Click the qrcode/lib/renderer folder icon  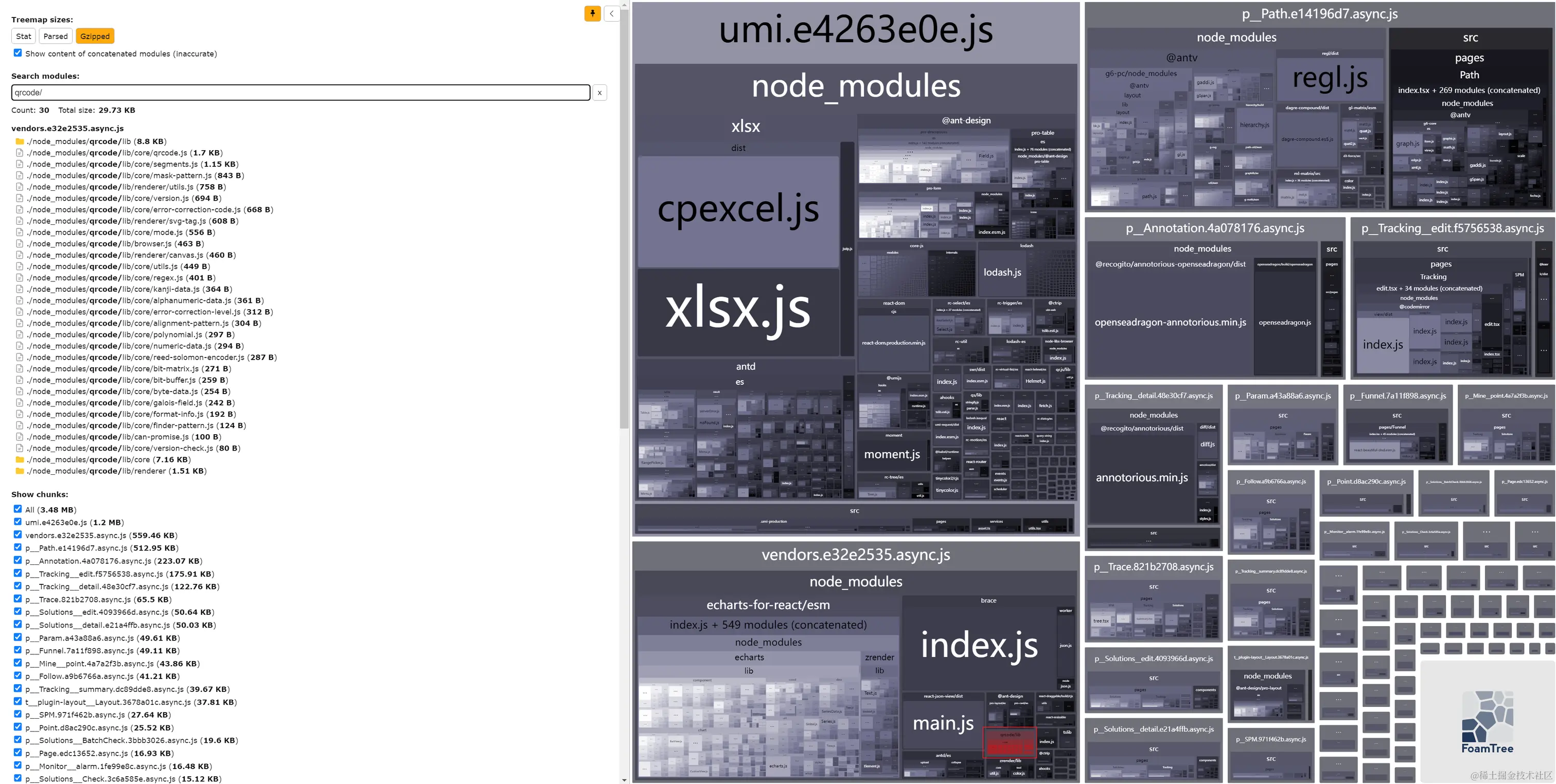pyautogui.click(x=20, y=471)
